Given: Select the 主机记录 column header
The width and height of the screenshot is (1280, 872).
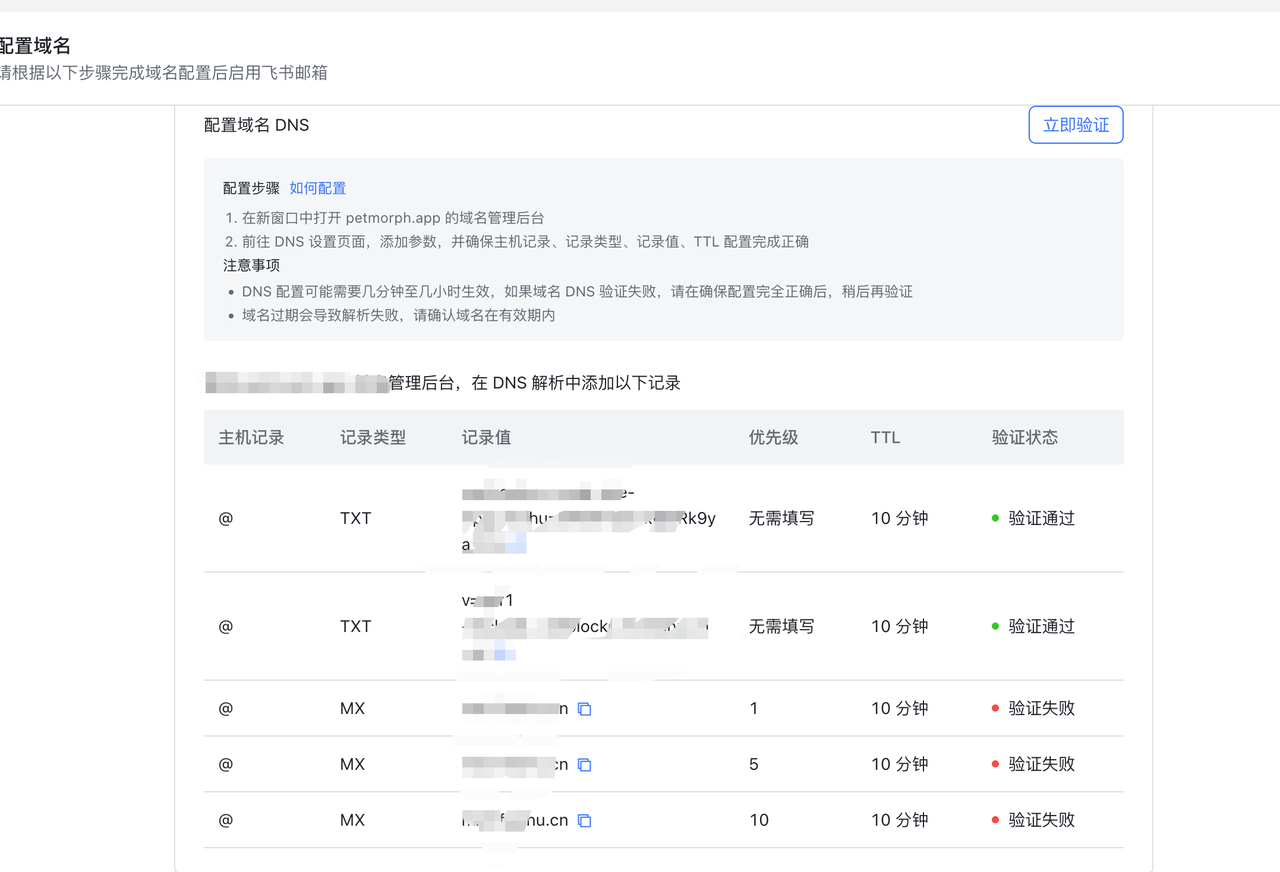Looking at the screenshot, I should (251, 437).
